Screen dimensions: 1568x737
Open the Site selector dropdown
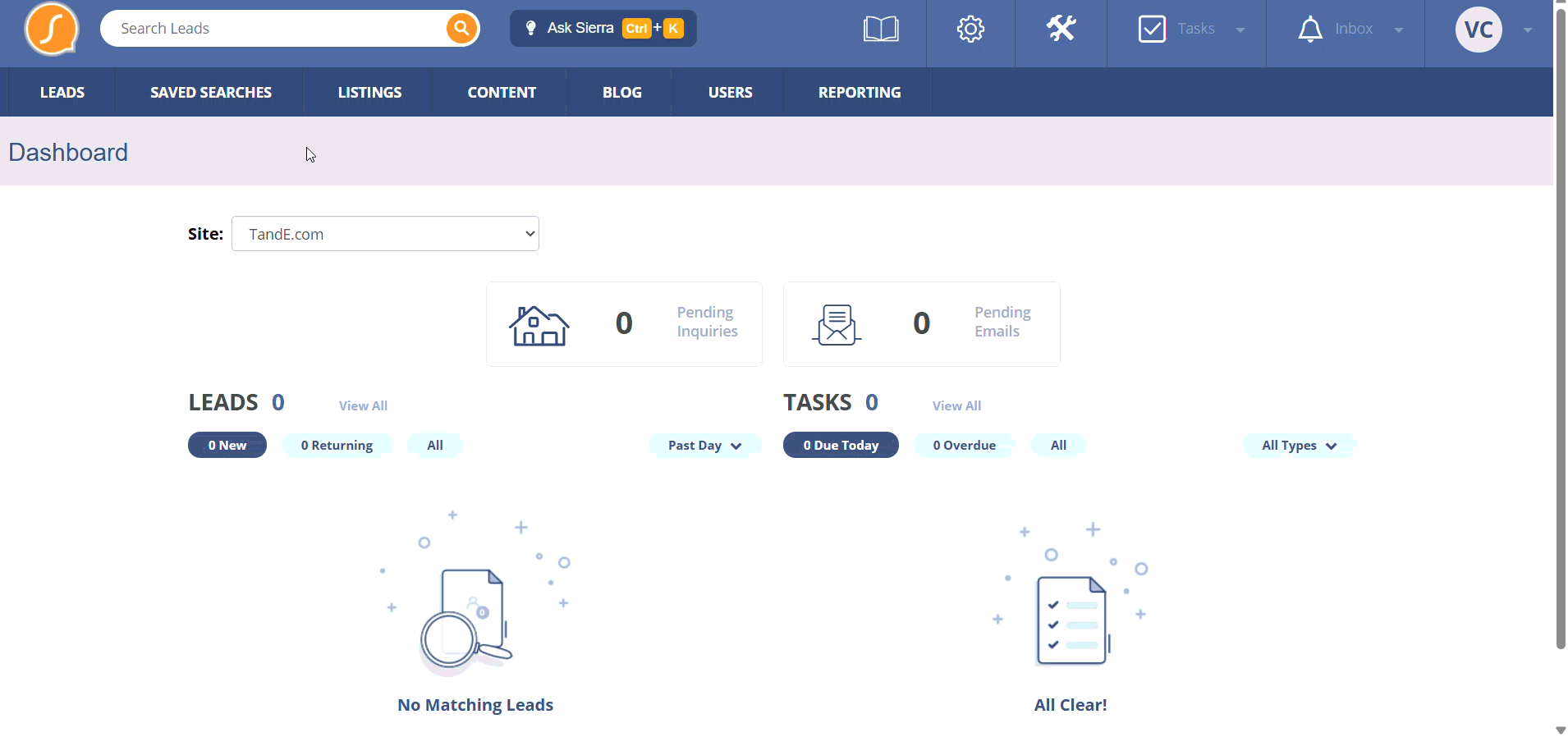[x=385, y=234]
